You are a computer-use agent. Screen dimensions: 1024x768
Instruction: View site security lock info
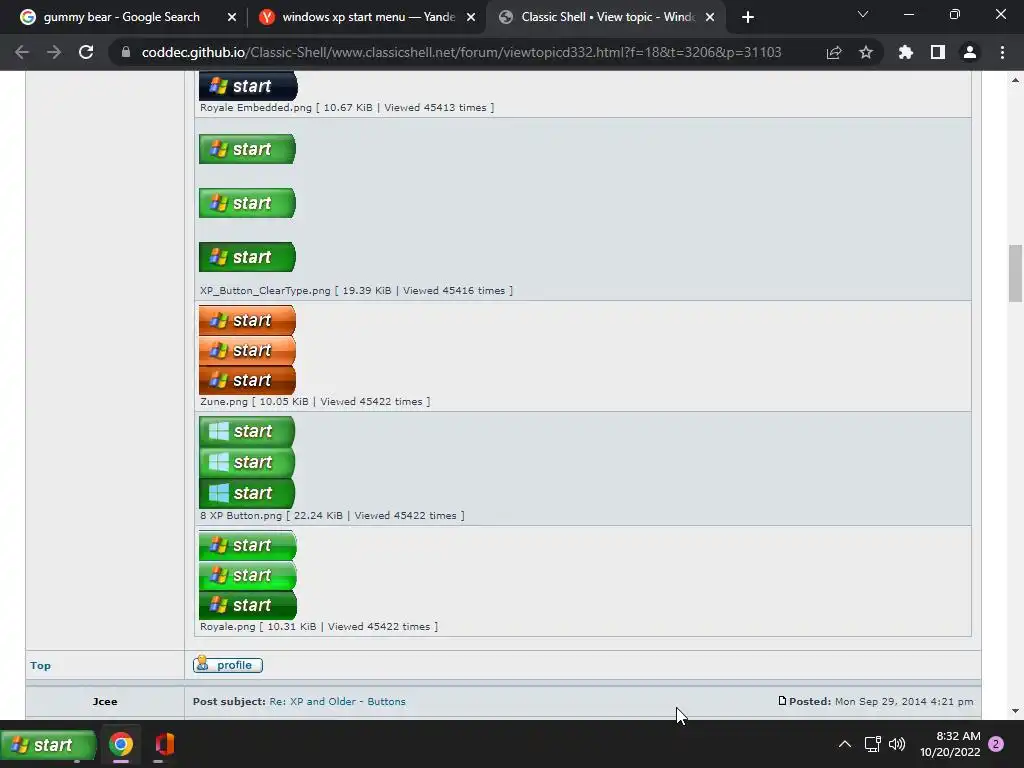tap(126, 52)
